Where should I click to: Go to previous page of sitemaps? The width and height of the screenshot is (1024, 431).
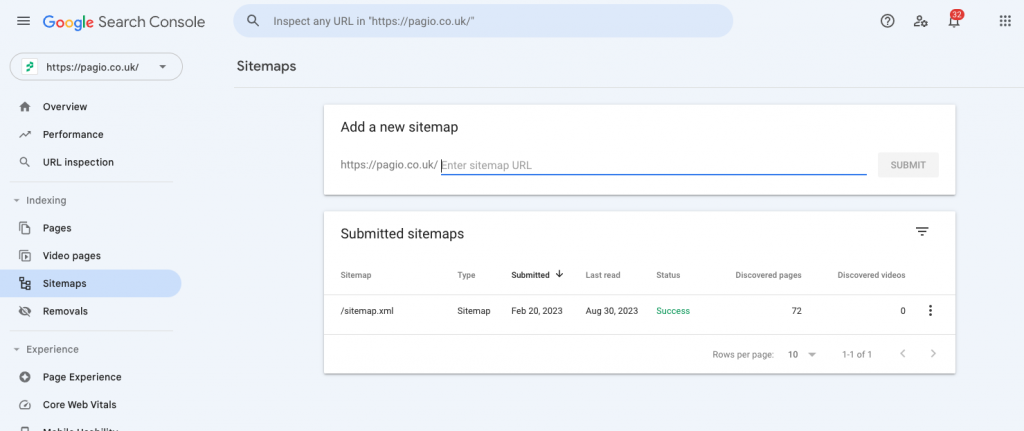tap(902, 354)
